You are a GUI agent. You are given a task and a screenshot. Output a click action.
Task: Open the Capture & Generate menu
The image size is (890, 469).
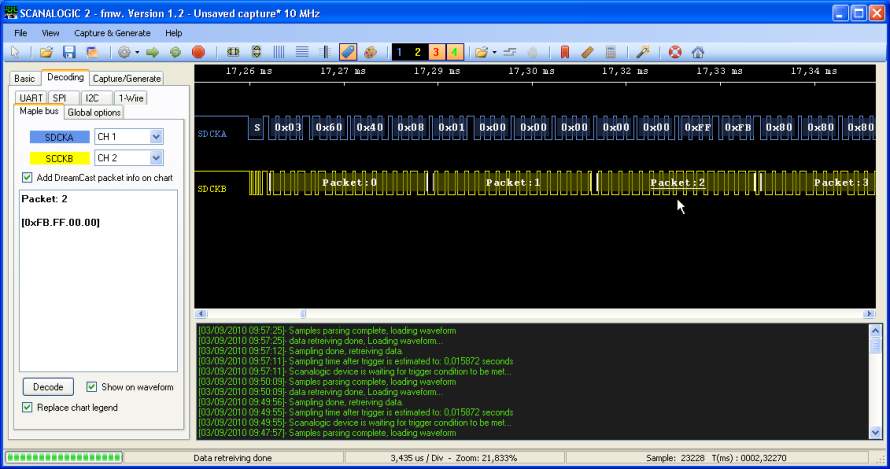click(112, 33)
